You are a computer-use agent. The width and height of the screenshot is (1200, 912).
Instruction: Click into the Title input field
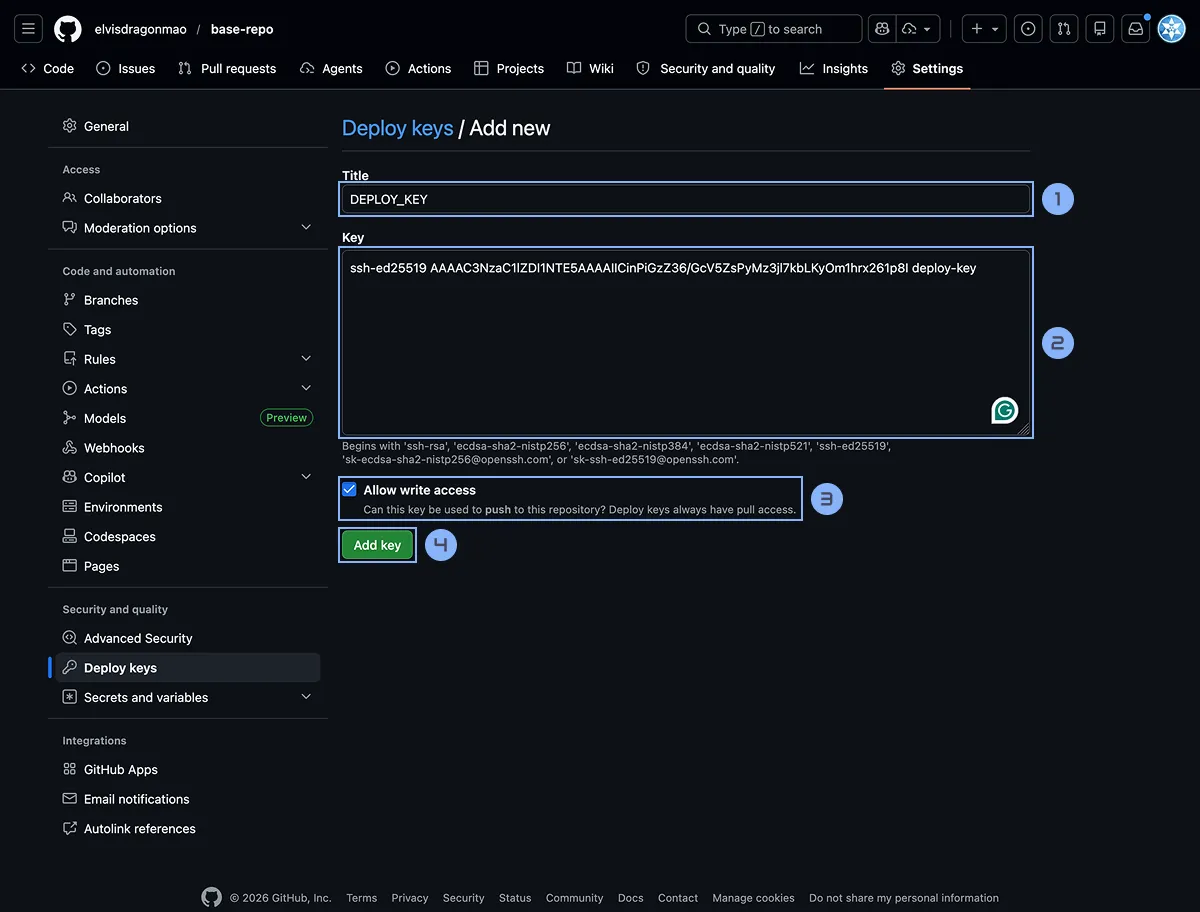[686, 199]
